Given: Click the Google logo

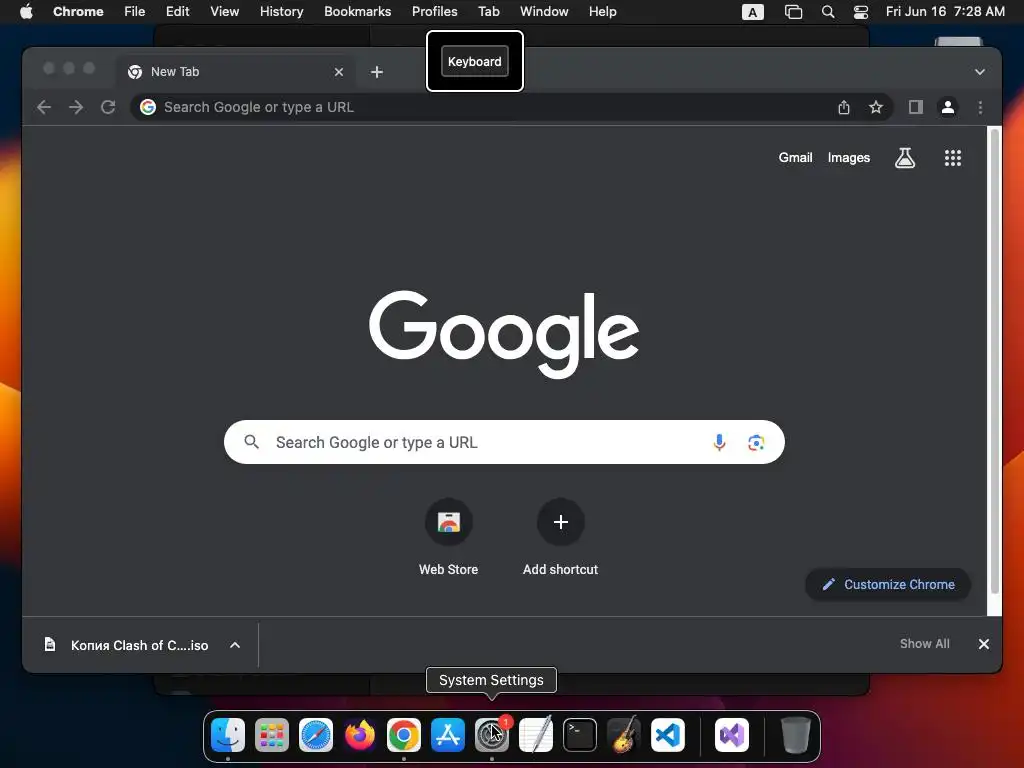Looking at the screenshot, I should [x=504, y=334].
